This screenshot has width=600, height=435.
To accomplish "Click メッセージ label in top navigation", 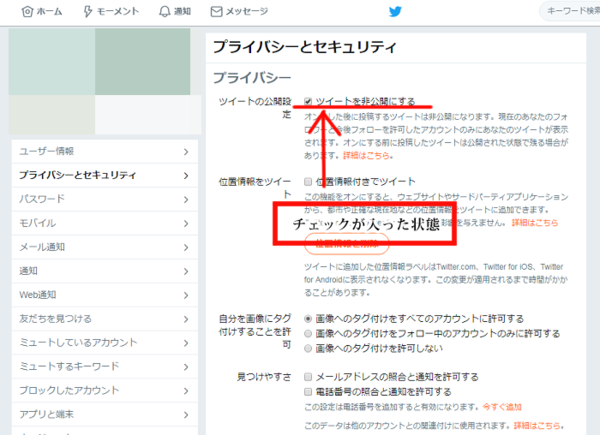I will coord(247,12).
